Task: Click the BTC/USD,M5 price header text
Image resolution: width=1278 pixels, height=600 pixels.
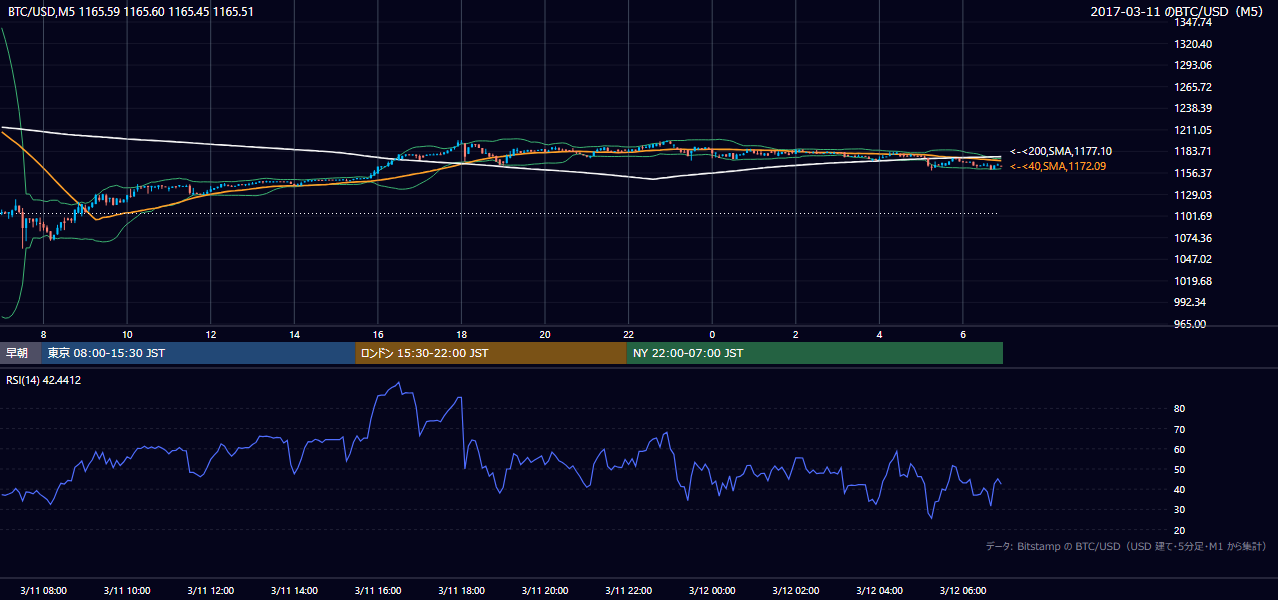Action: (131, 12)
